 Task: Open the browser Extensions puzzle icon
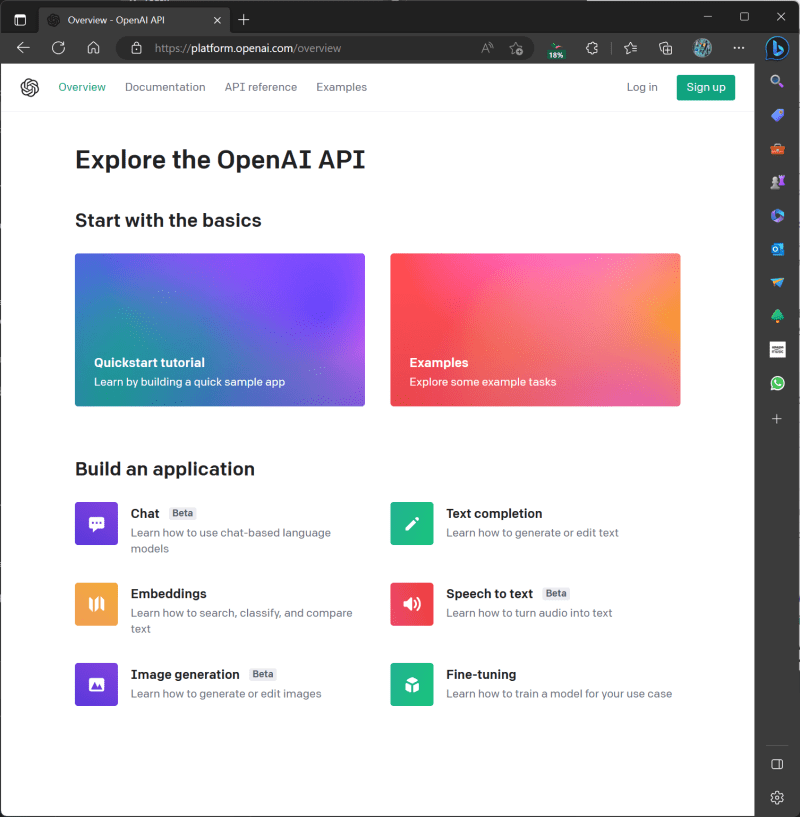[592, 48]
